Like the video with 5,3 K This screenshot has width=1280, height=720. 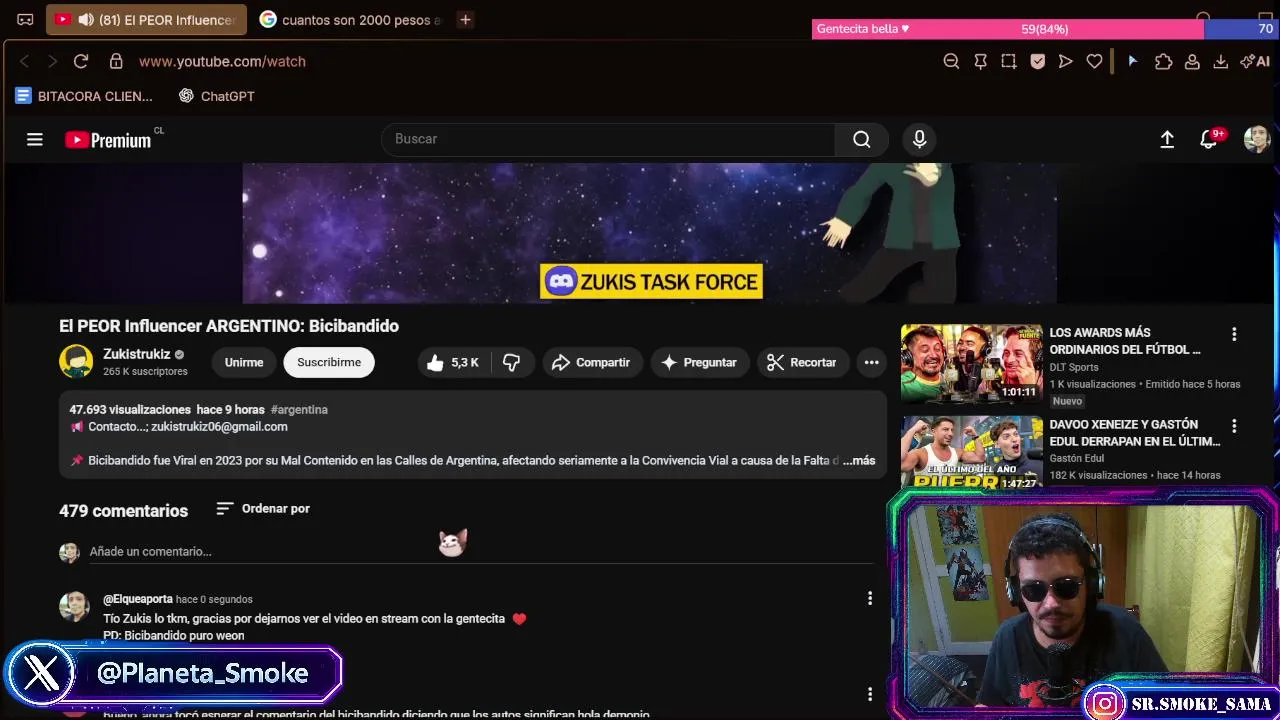point(453,362)
